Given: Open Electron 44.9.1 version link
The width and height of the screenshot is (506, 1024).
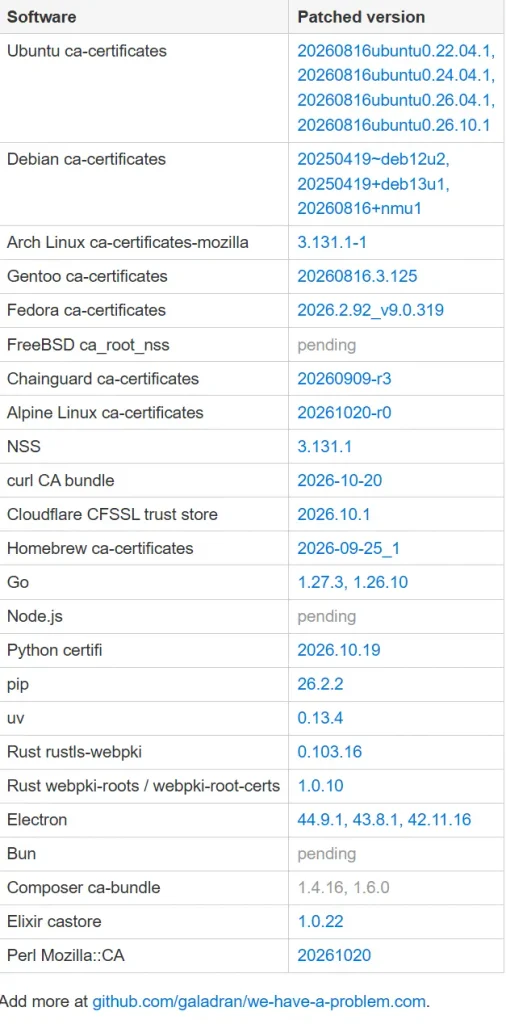Looking at the screenshot, I should tap(321, 820).
